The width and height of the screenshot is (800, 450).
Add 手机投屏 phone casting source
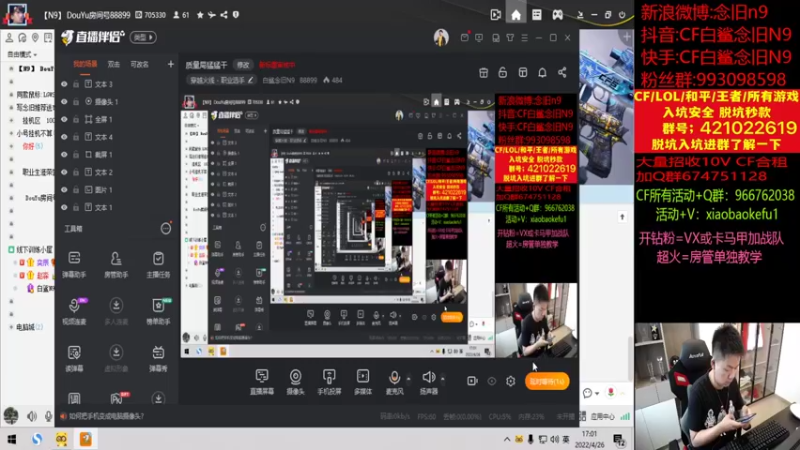[329, 382]
